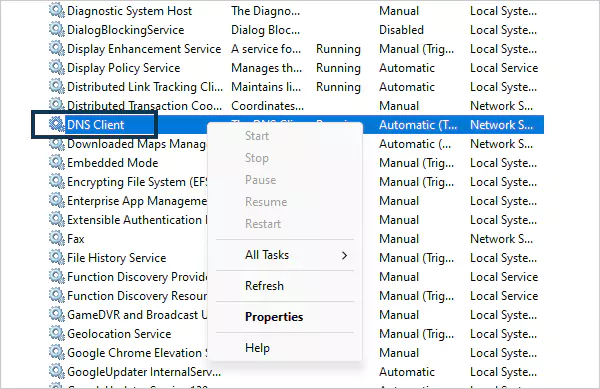Image resolution: width=600 pixels, height=389 pixels.
Task: Select the DNS Client service name
Action: coord(95,125)
